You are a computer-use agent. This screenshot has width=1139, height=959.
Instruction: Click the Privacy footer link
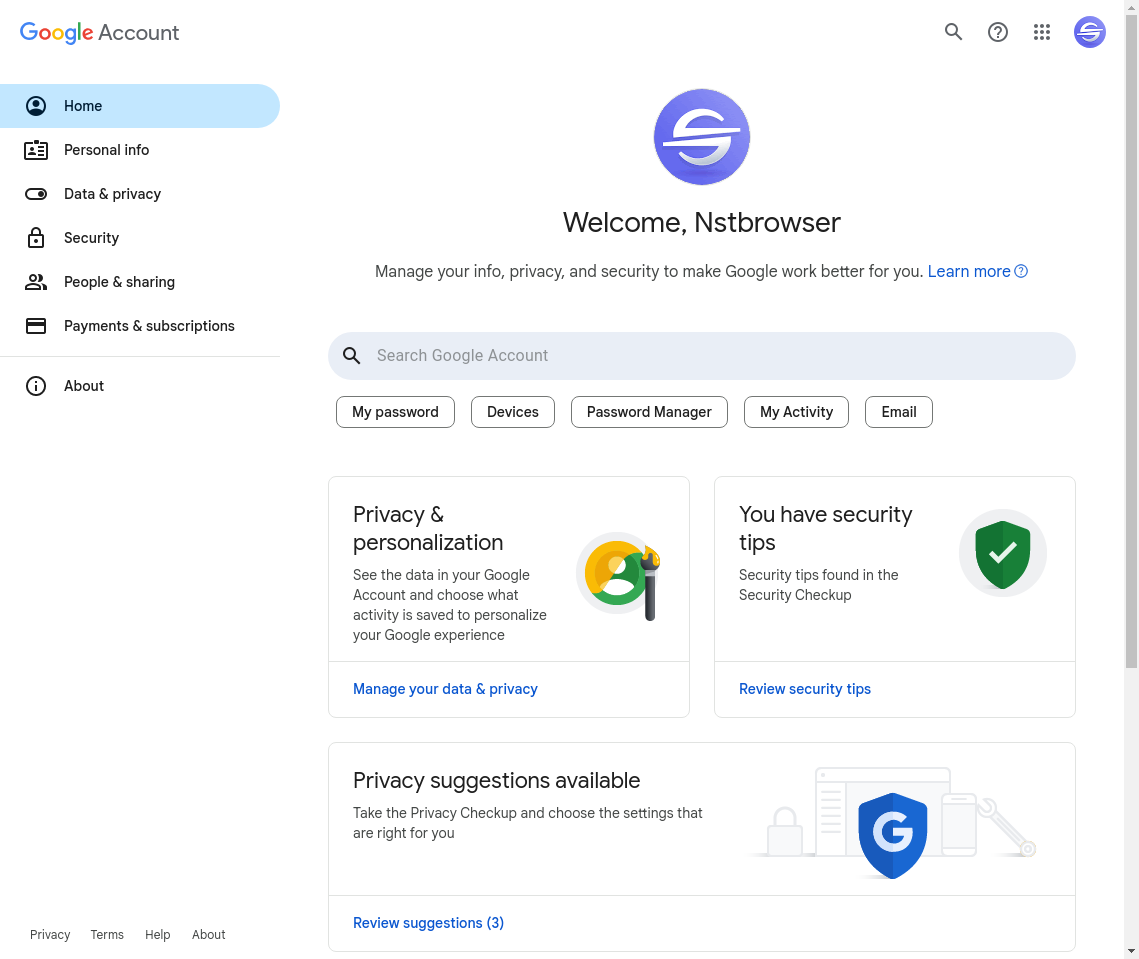[x=50, y=934]
